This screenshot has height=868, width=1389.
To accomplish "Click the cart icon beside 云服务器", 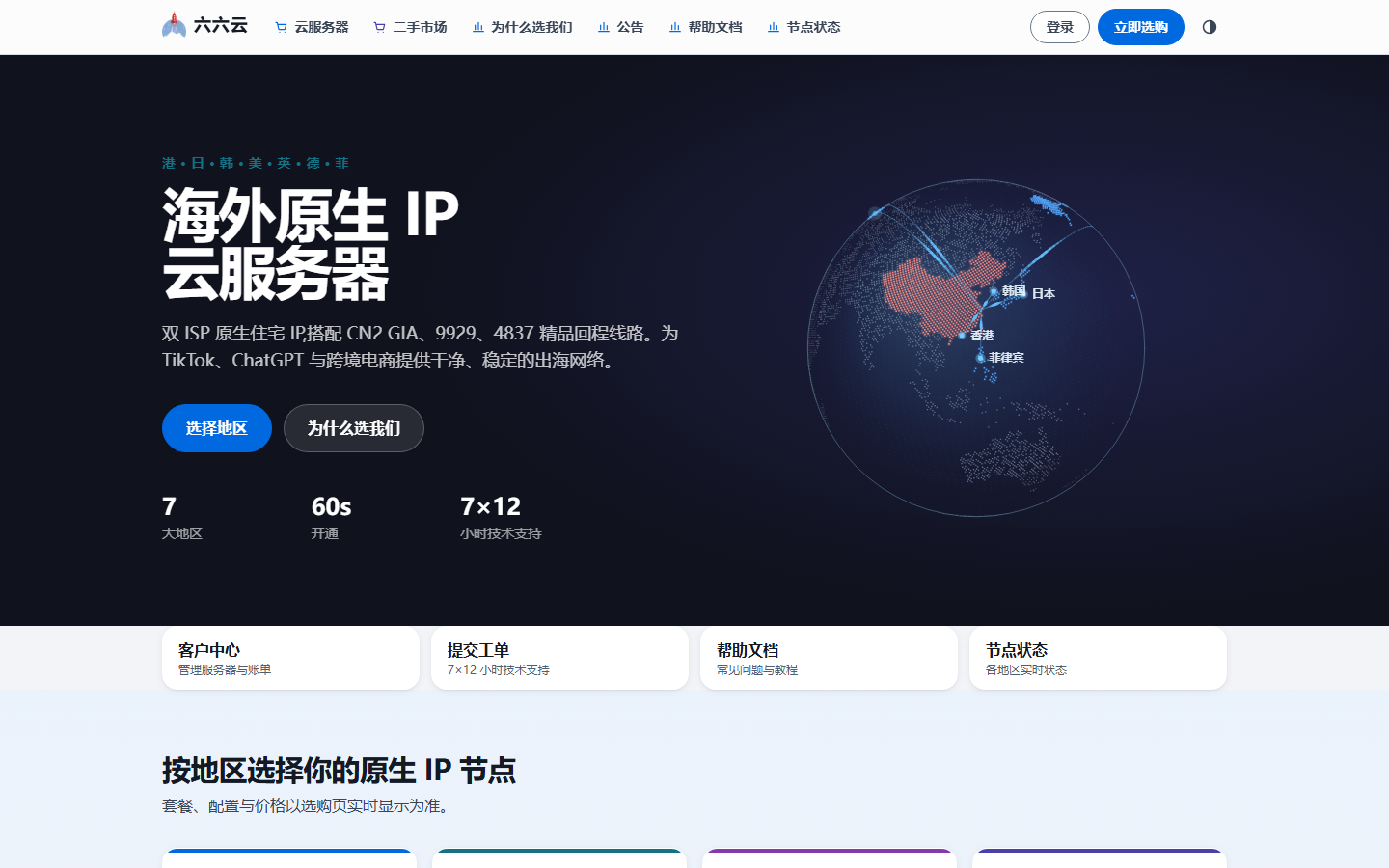I will click(281, 27).
